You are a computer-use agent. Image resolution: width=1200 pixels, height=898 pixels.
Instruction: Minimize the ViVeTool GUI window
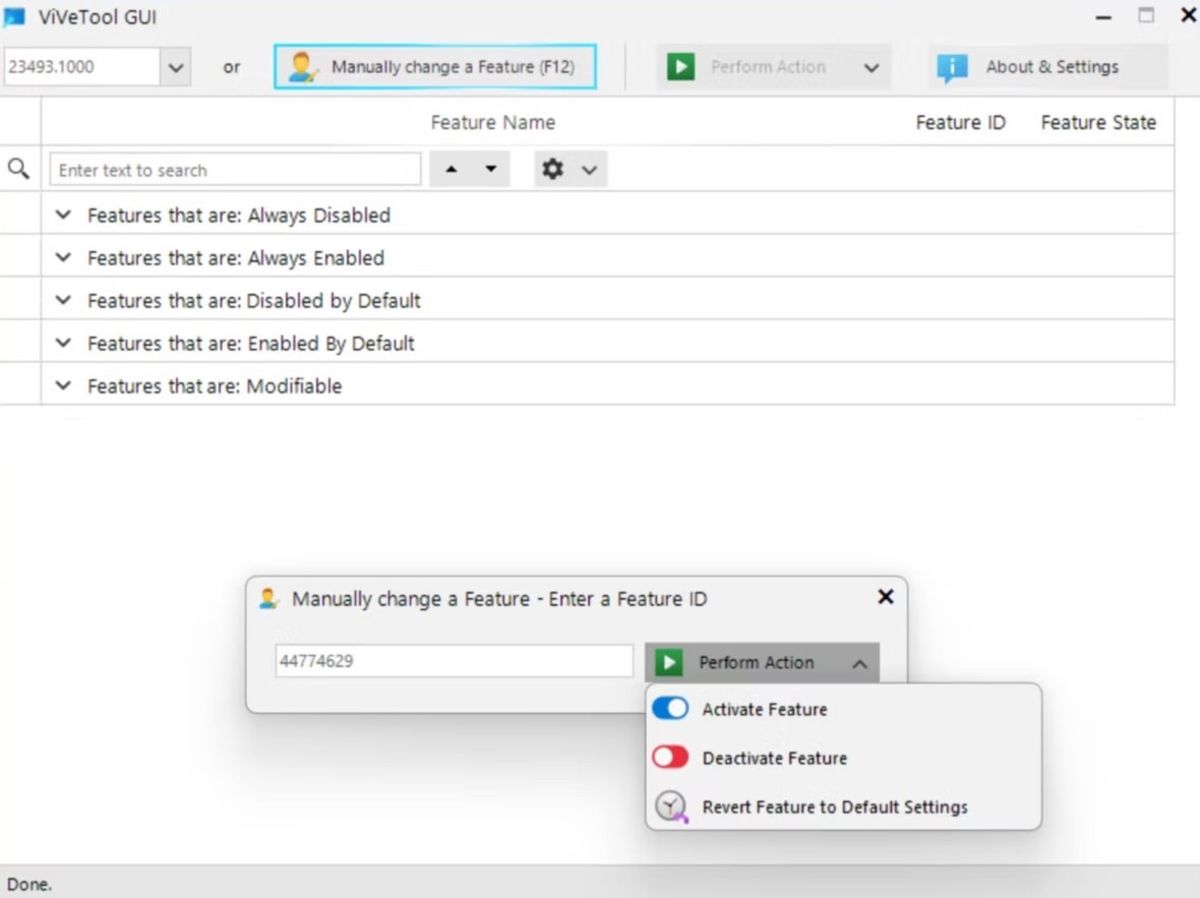[x=1104, y=18]
